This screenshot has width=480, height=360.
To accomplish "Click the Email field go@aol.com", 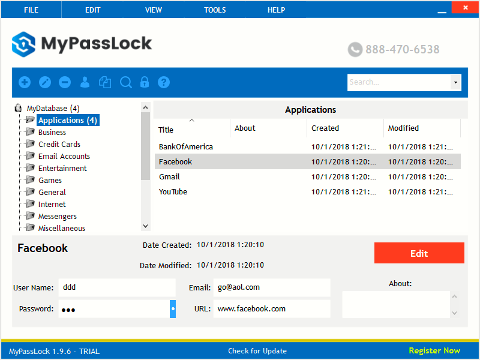I will 272,287.
